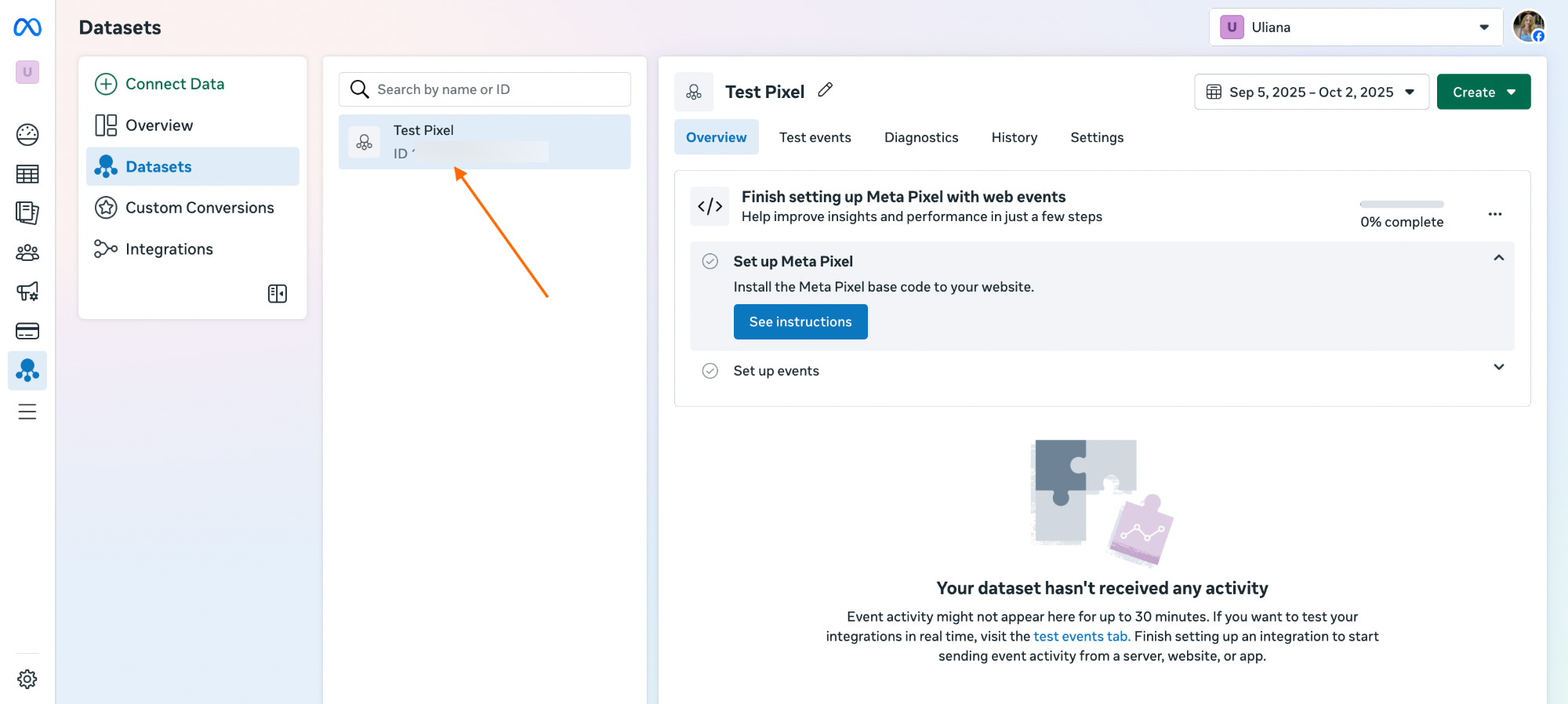Click the profile picture avatar
The height and width of the screenshot is (704, 1568).
pos(1529,27)
